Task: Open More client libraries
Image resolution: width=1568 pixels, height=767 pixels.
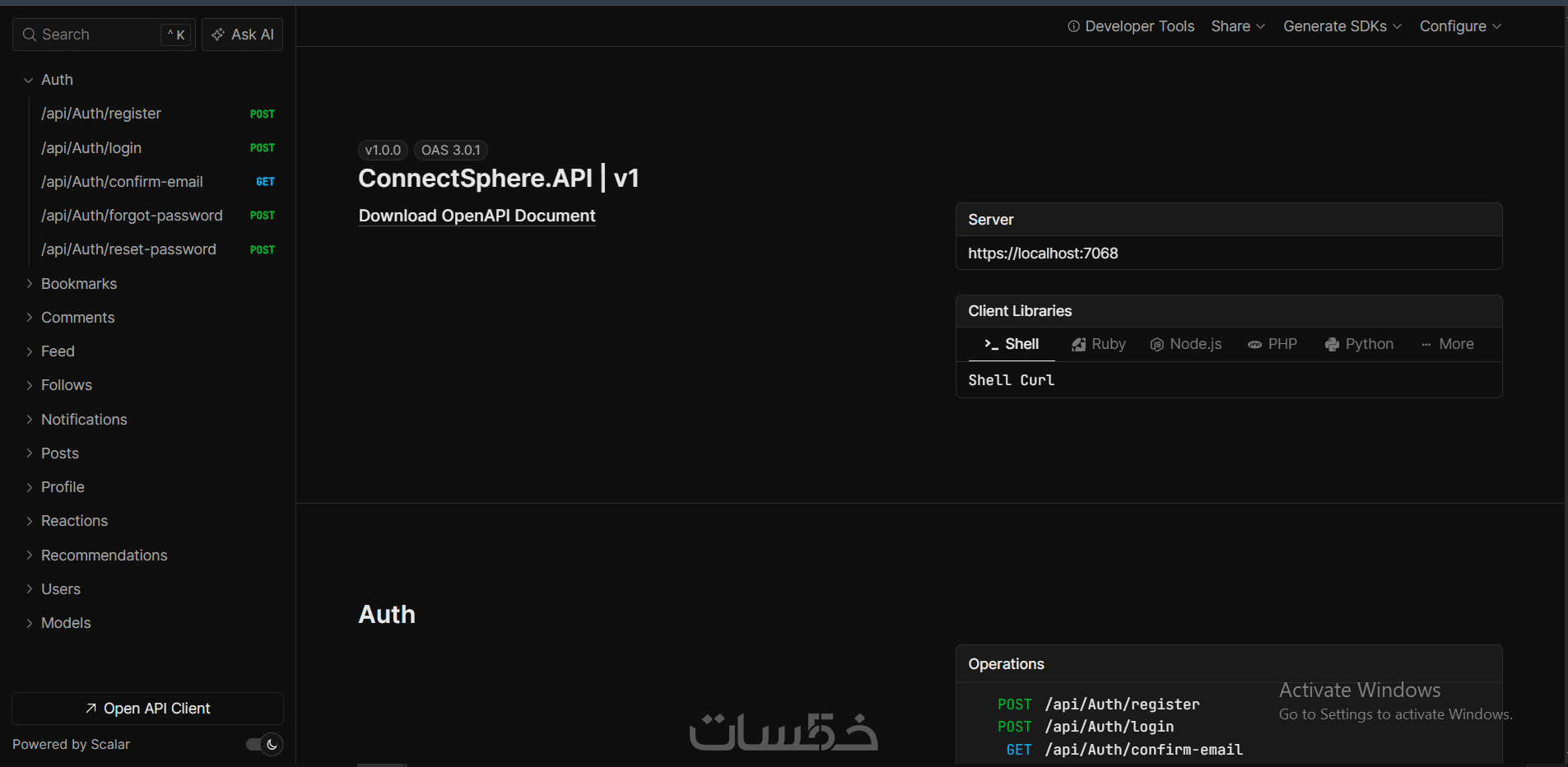Action: tap(1448, 344)
